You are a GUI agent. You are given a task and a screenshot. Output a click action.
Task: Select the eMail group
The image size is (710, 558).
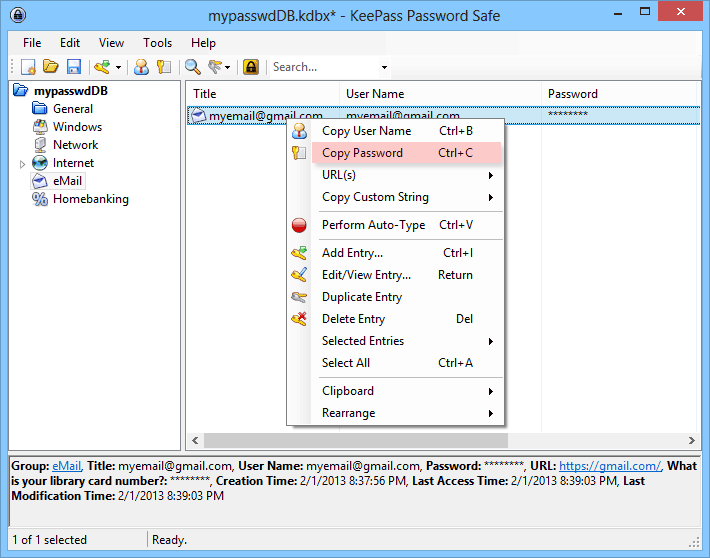coord(67,181)
